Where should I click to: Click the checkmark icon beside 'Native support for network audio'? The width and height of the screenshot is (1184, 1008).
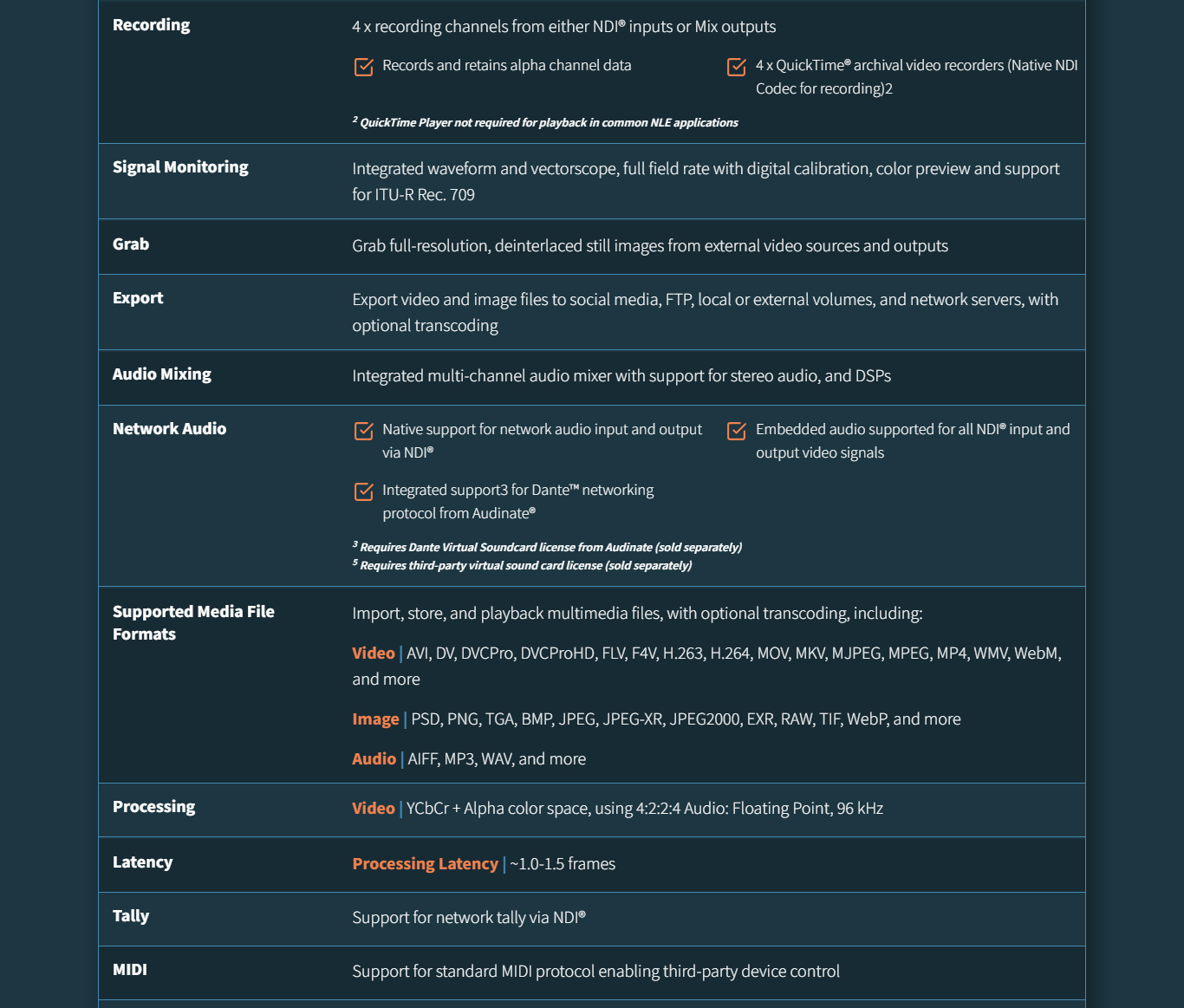[364, 431]
